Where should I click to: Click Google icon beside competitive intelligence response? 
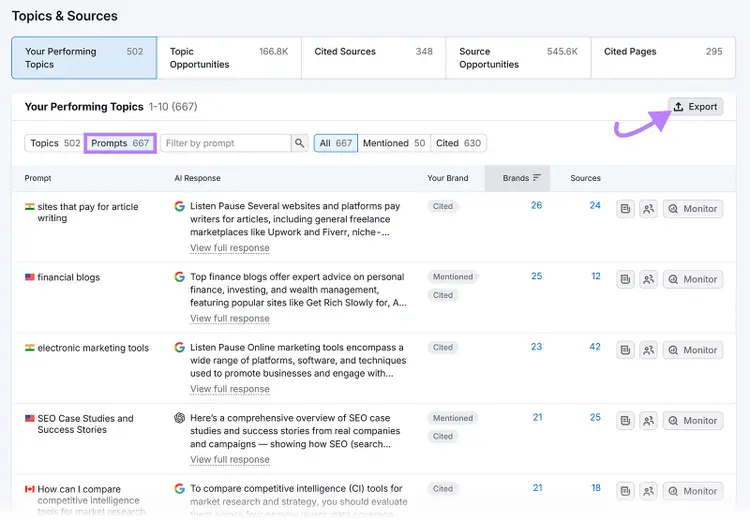click(x=179, y=488)
